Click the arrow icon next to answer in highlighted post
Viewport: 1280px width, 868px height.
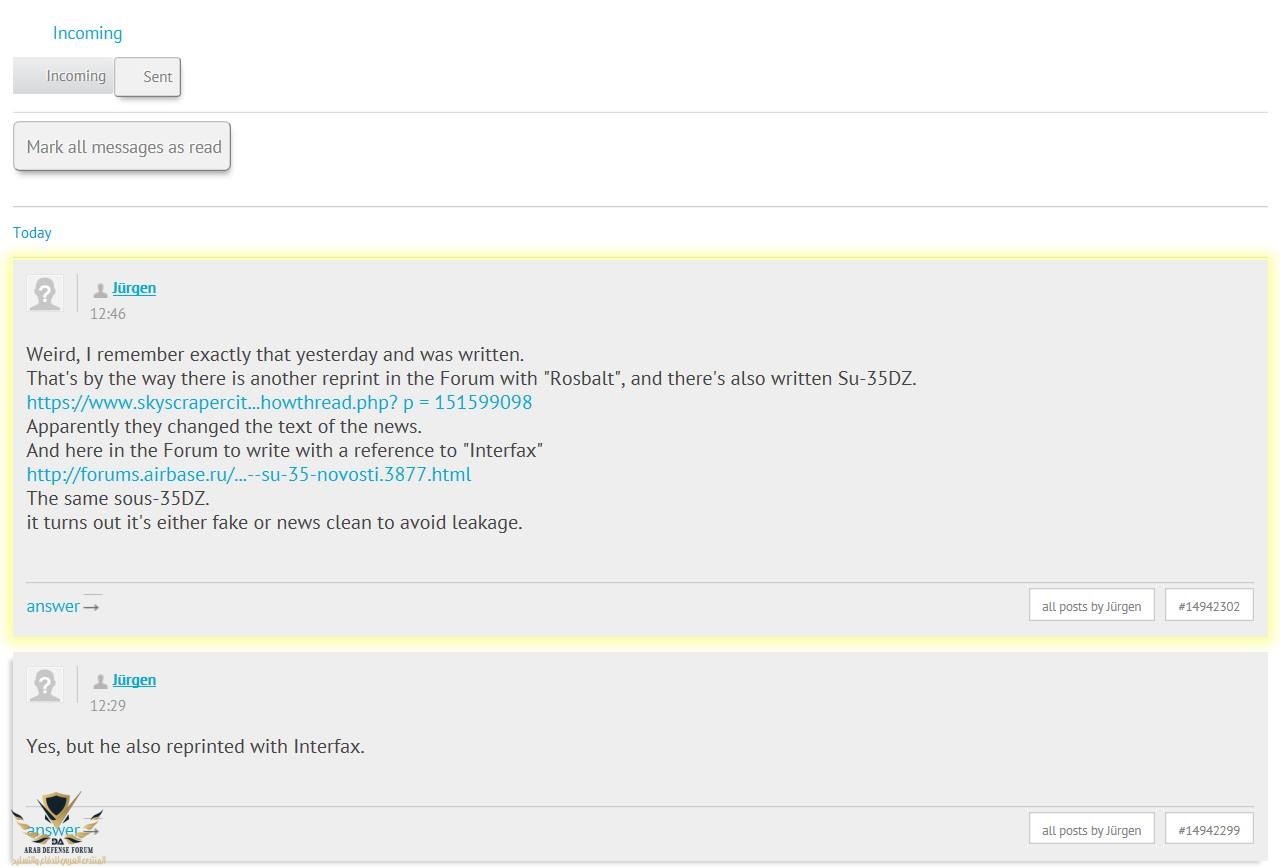[x=92, y=606]
